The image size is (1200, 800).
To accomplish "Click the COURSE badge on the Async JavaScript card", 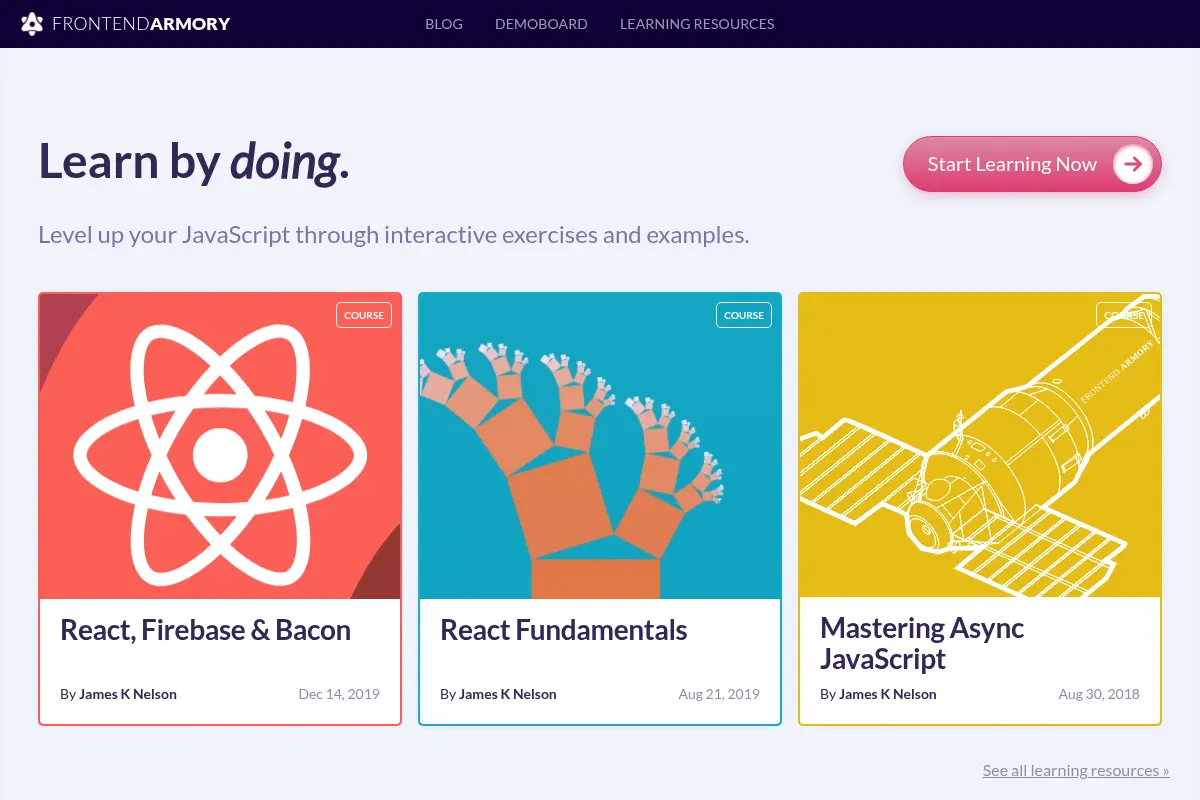I will (x=1124, y=315).
